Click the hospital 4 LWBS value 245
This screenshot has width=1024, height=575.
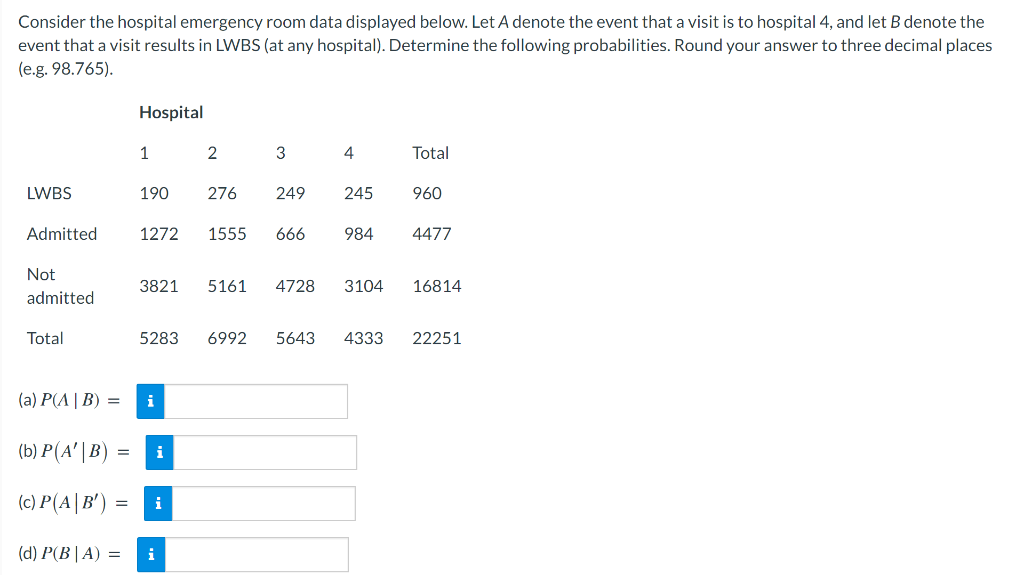point(359,193)
